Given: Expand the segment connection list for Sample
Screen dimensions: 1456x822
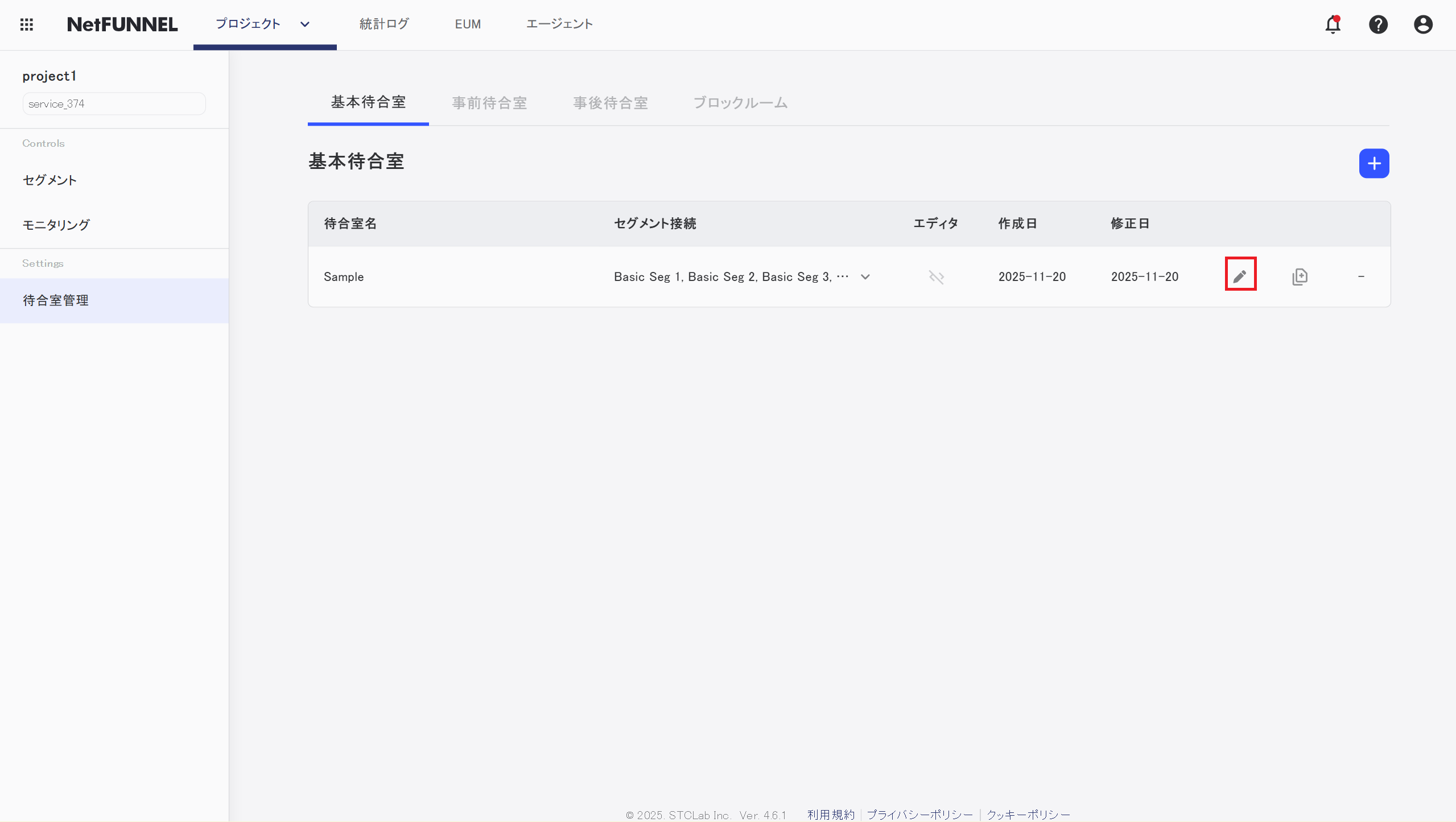Looking at the screenshot, I should (865, 277).
